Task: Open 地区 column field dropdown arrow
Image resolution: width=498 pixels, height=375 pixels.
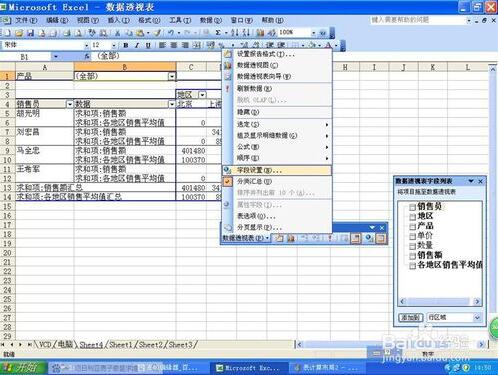Action: (x=202, y=95)
